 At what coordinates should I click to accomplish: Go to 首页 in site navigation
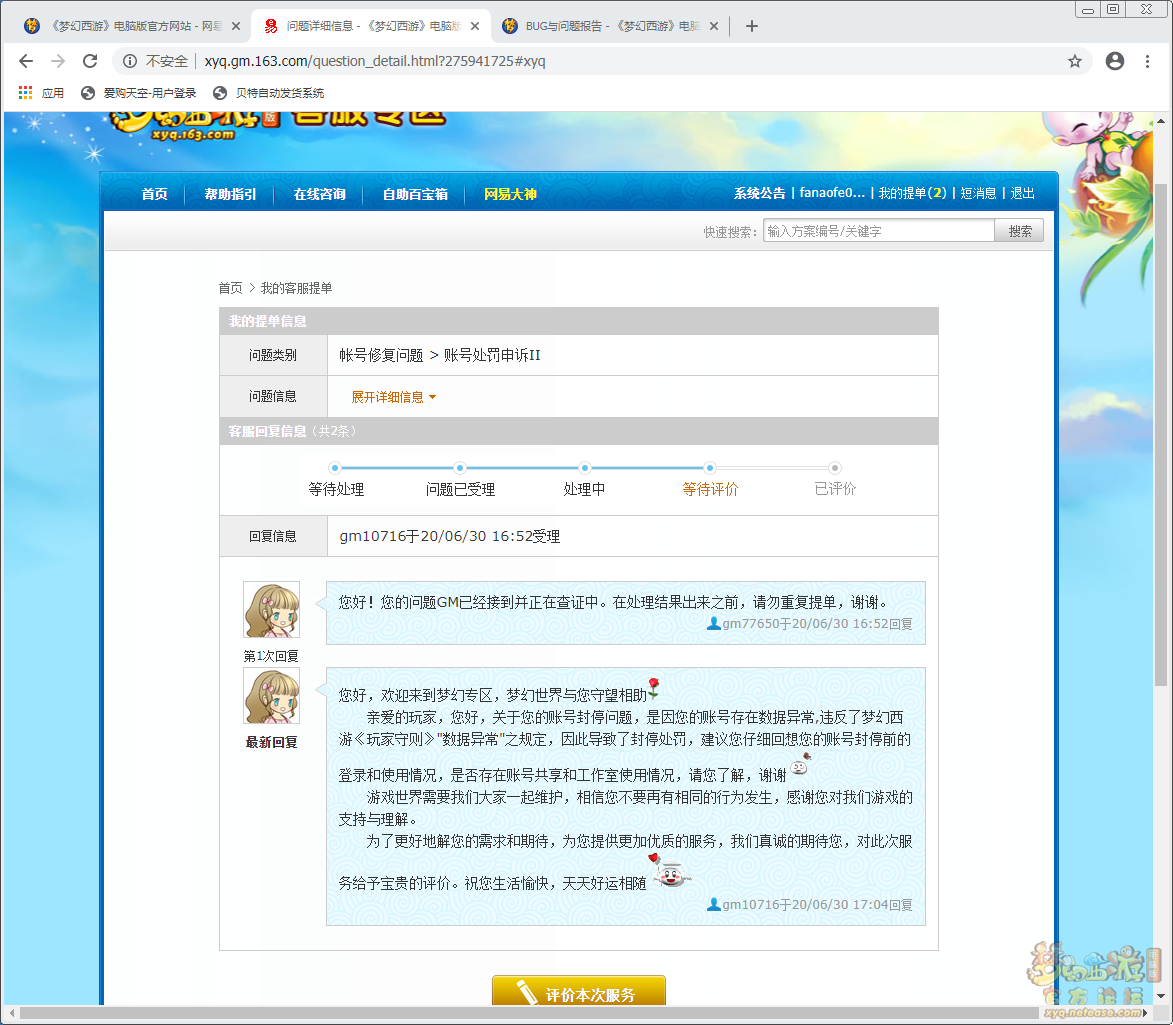tap(154, 194)
